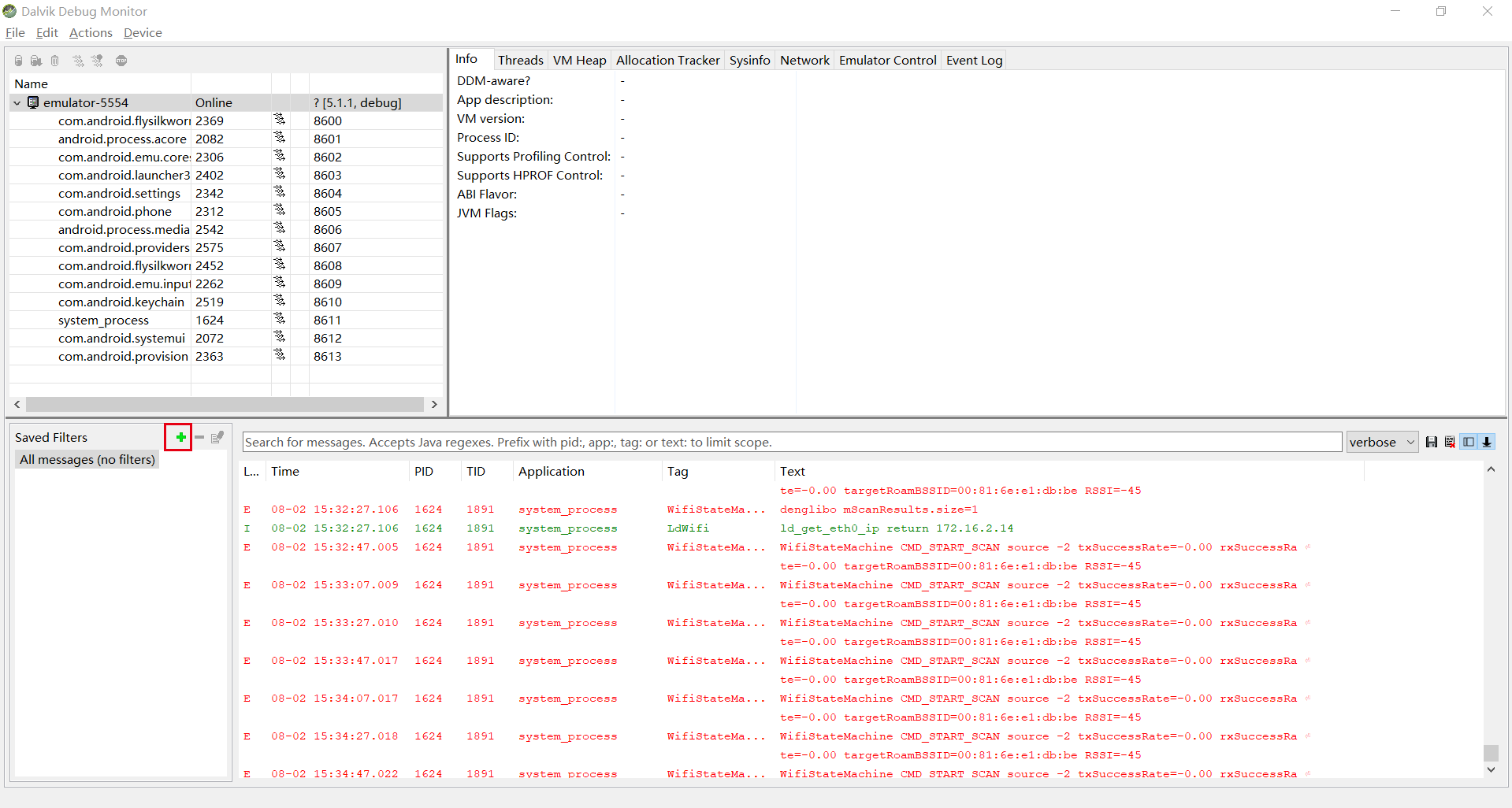The image size is (1512, 808).
Task: Click the debug icon beside com.android.launcher3
Action: (x=279, y=174)
